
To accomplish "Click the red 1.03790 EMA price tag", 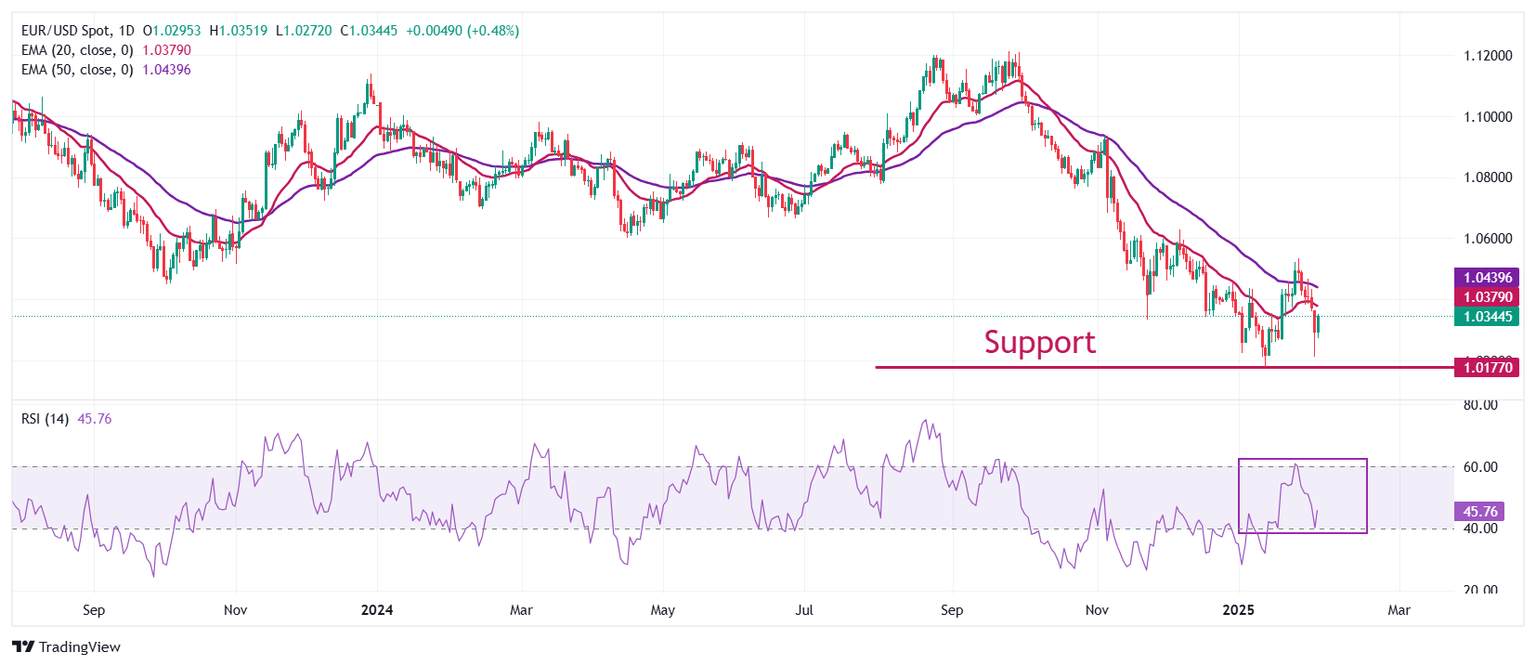I will click(x=1484, y=296).
